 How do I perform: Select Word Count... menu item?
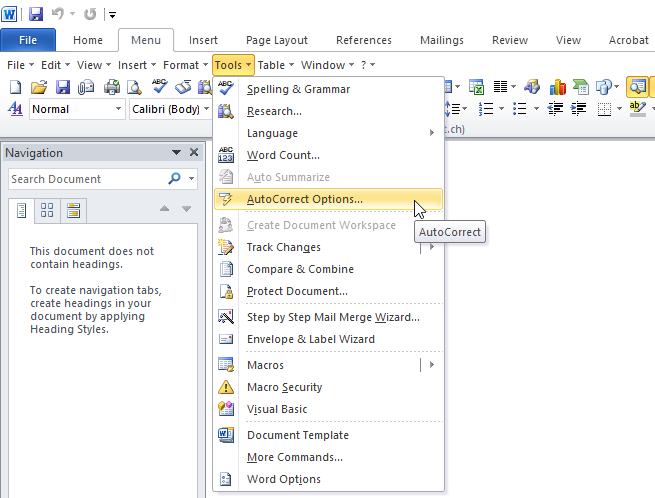(x=328, y=155)
